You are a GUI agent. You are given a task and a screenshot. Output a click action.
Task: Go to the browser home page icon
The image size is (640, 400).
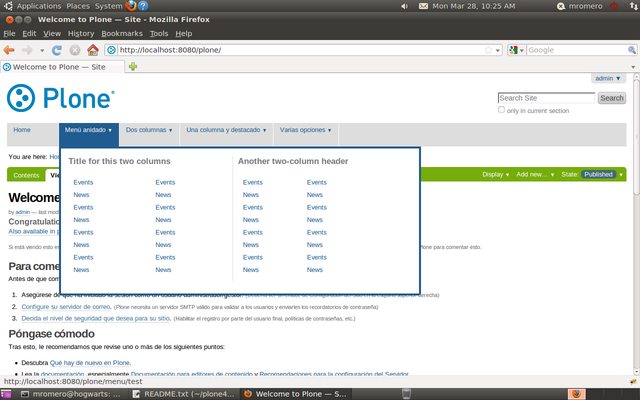click(93, 50)
